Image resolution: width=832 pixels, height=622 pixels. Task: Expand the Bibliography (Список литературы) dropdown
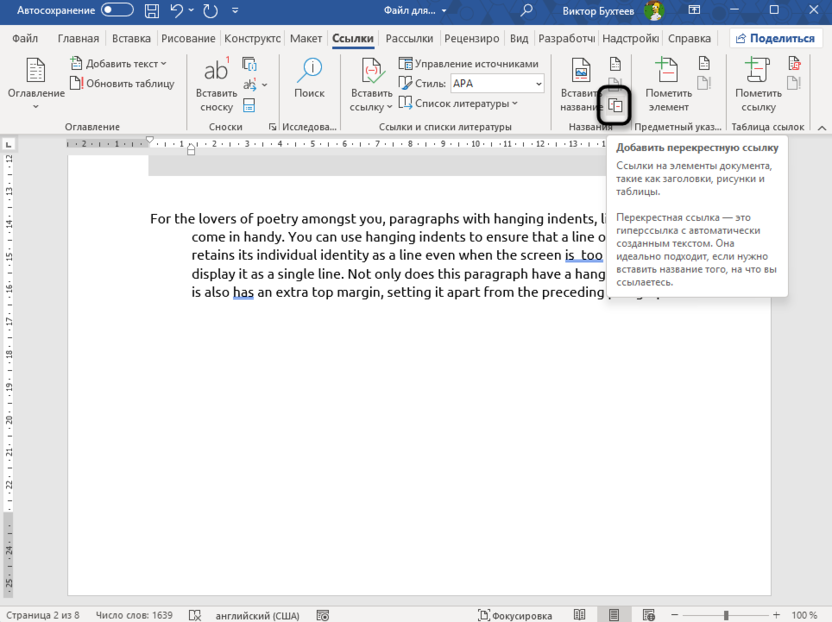(459, 103)
